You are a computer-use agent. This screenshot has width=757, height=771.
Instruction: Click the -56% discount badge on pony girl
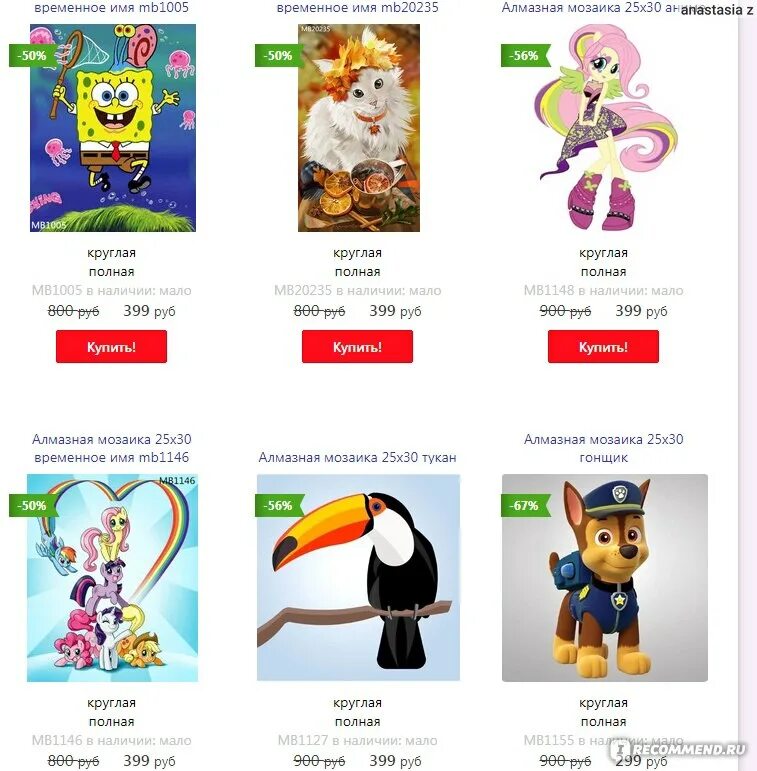coord(525,55)
